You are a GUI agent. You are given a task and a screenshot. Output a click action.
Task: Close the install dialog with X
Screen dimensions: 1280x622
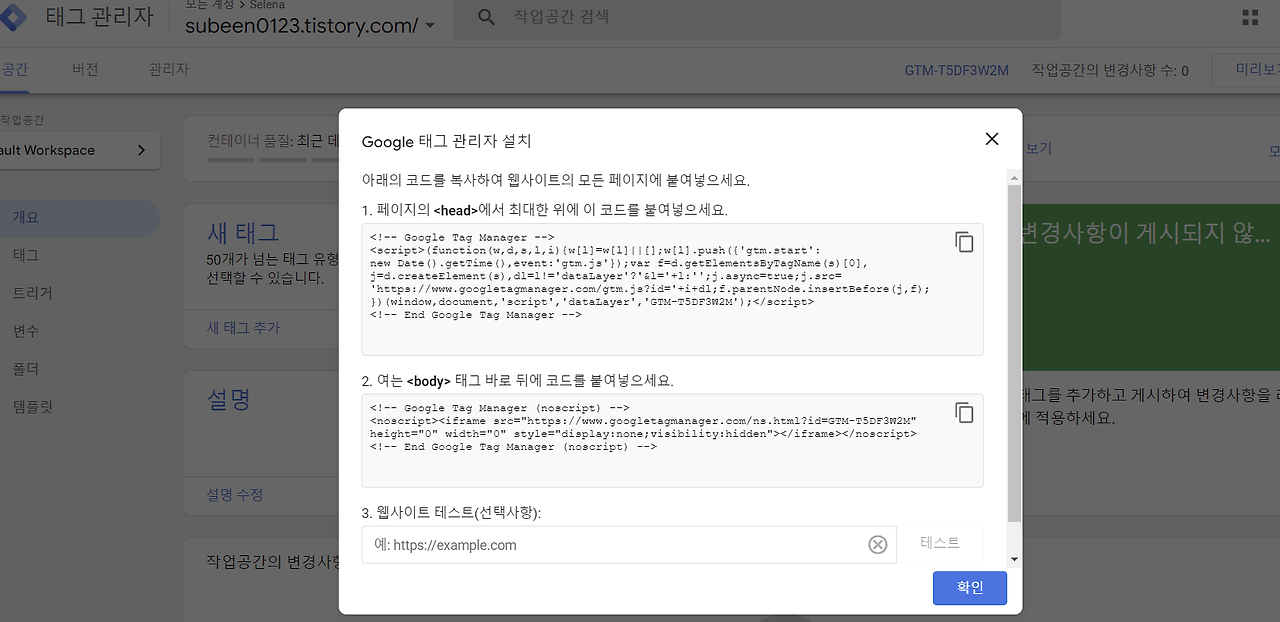click(x=992, y=139)
